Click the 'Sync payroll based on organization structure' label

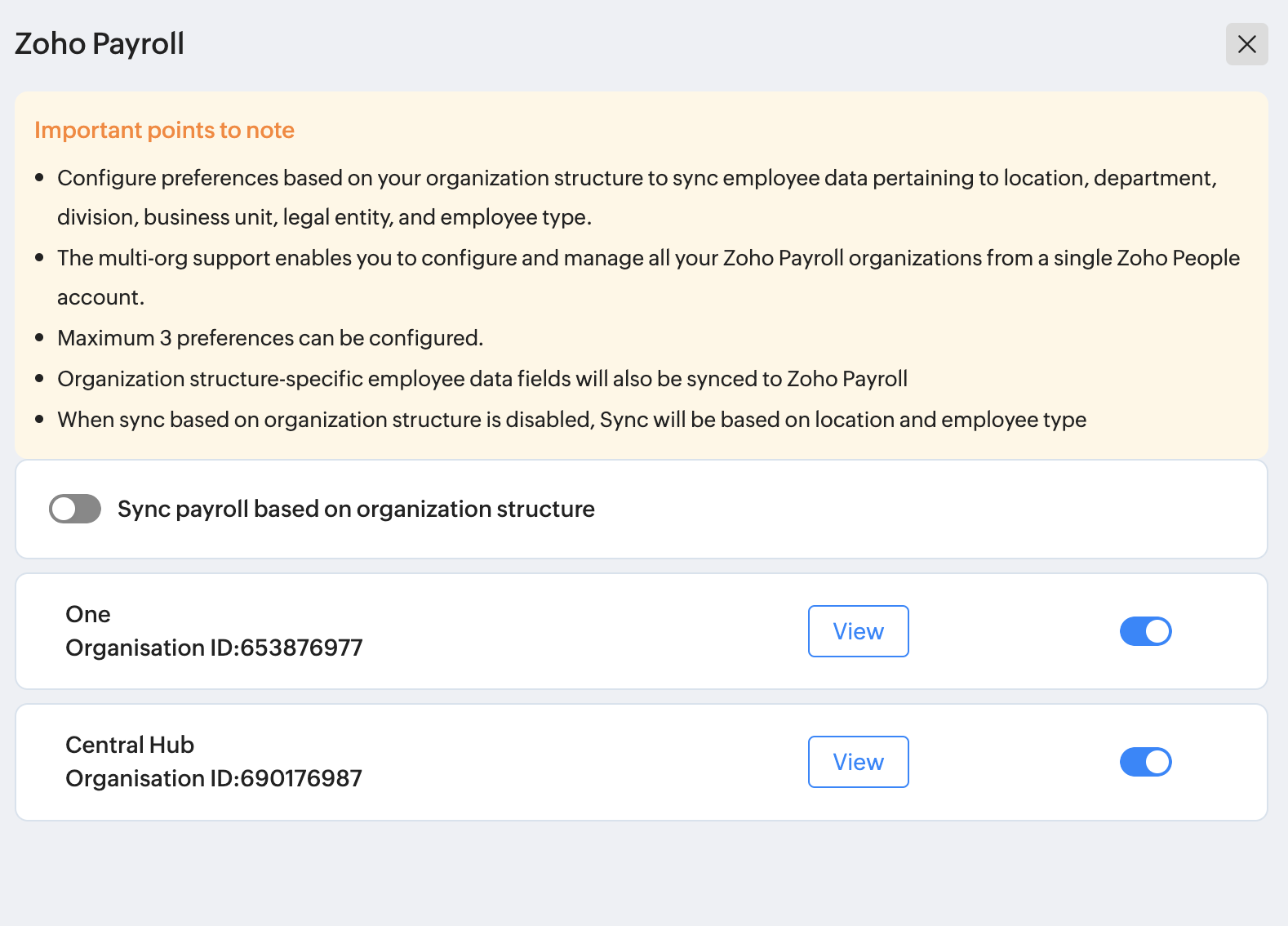(356, 509)
